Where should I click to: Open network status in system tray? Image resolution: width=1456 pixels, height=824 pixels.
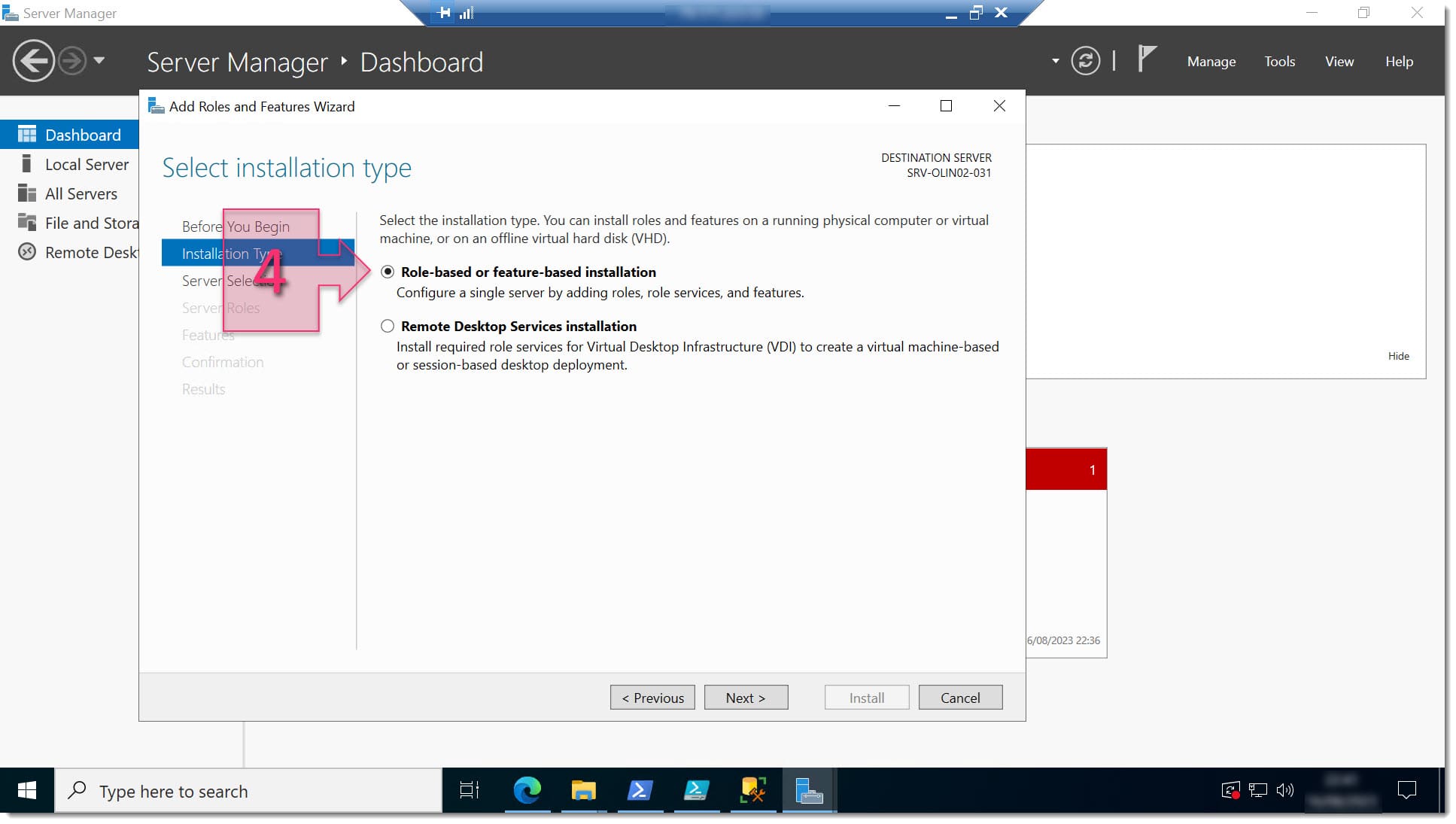click(x=1258, y=790)
